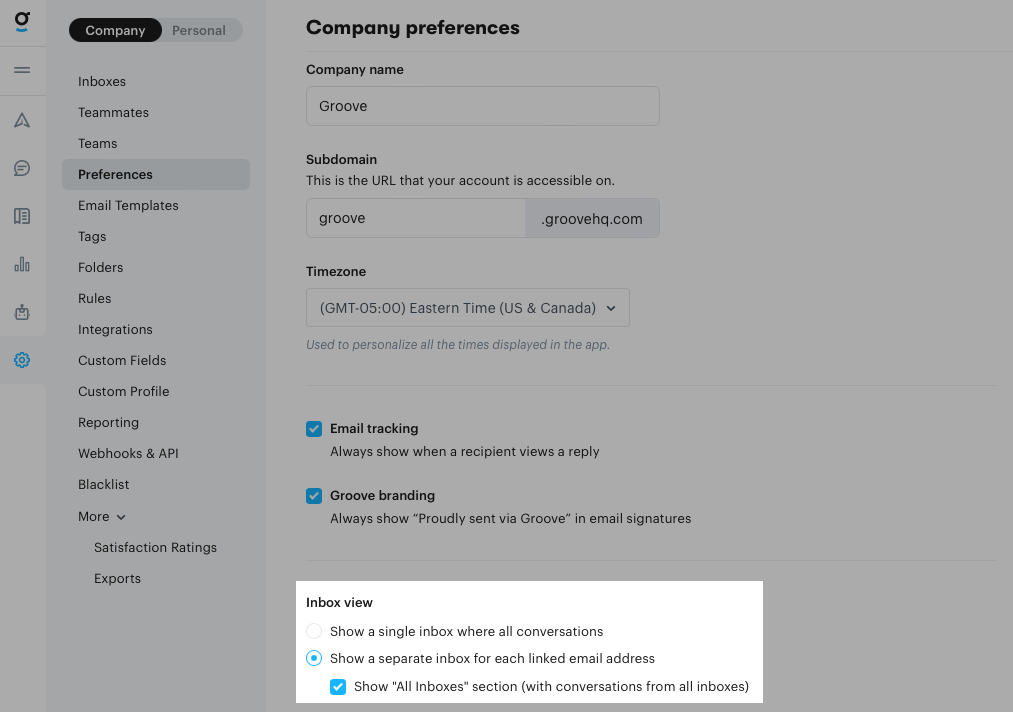Open the inbox paper-plane icon
1013x712 pixels.
(22, 120)
